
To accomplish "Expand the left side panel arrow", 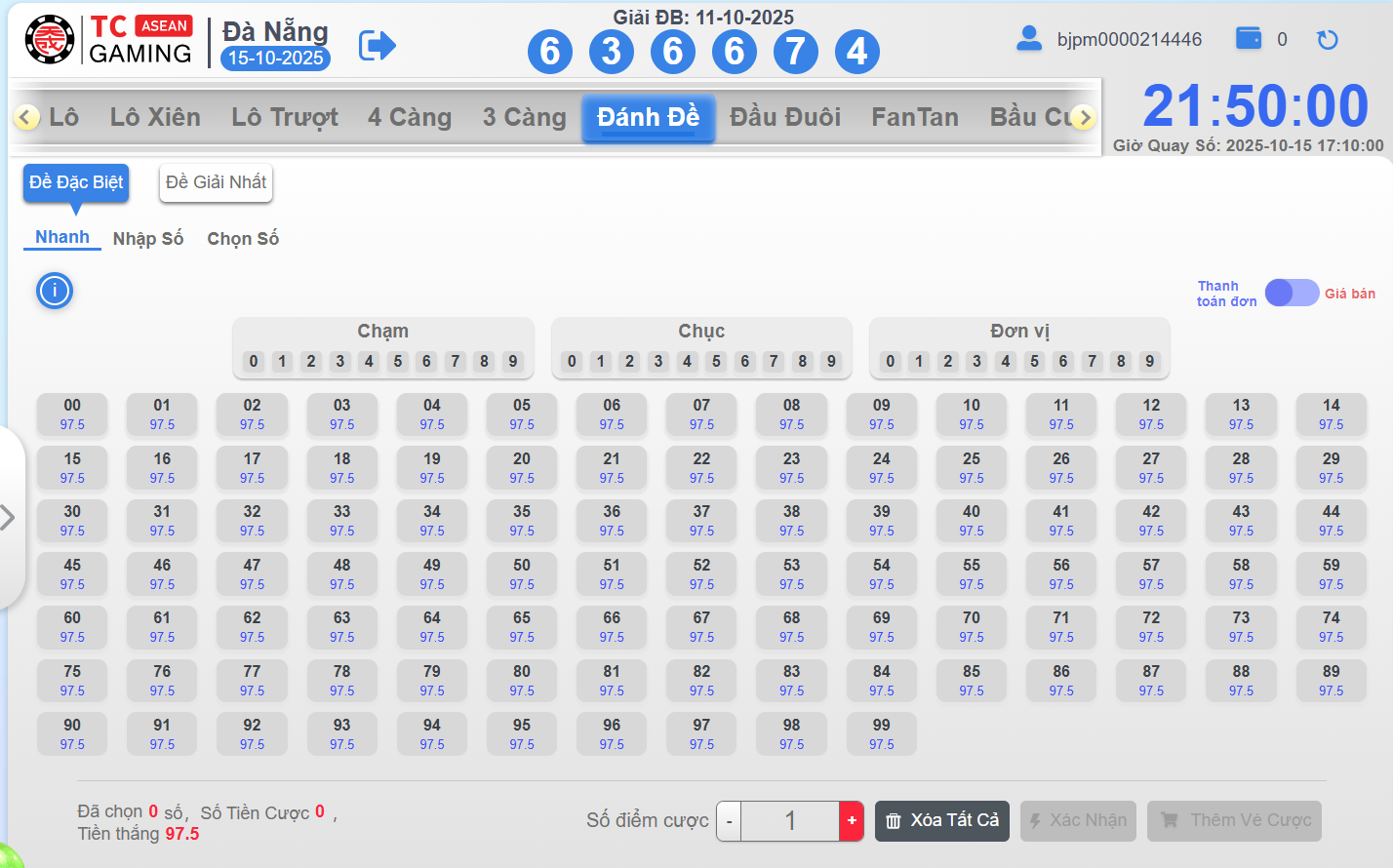I will 9,517.
